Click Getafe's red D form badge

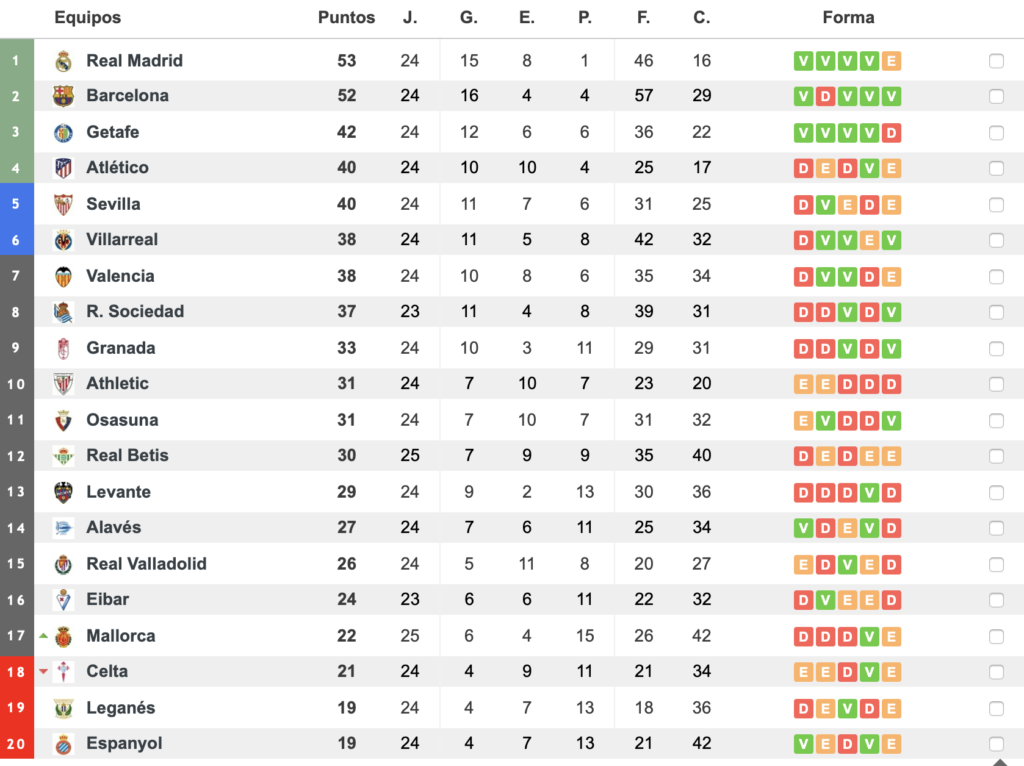[891, 133]
